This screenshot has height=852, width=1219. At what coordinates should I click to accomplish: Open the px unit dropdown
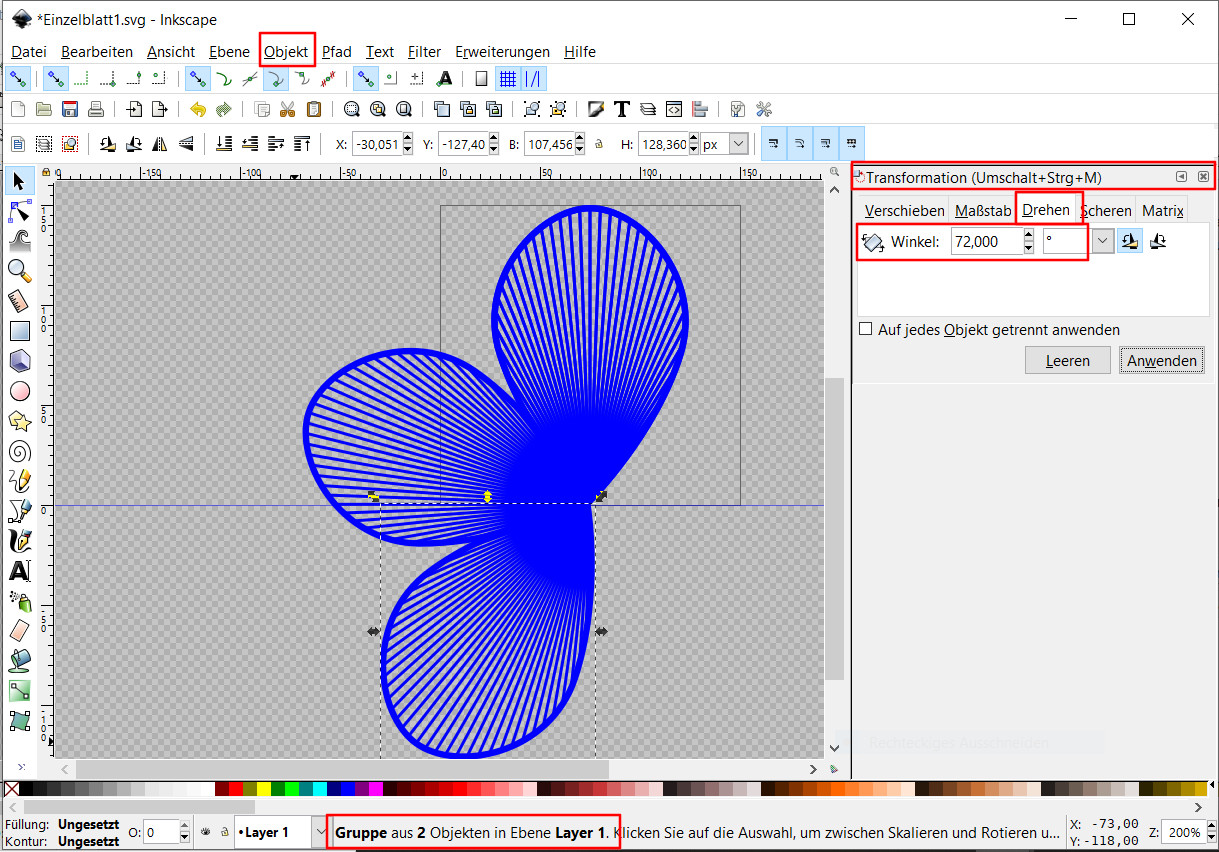click(x=738, y=144)
